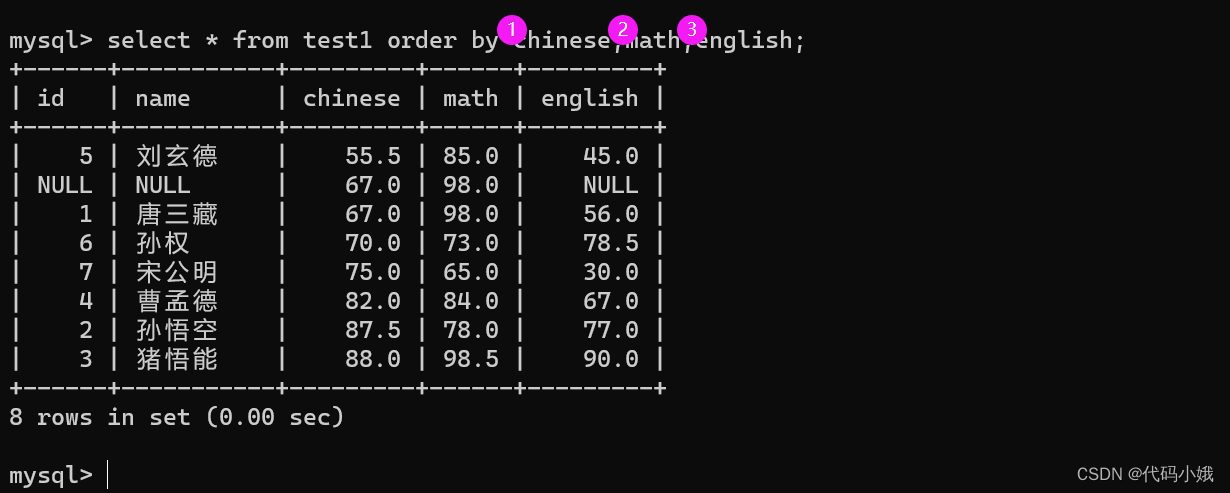Click the NULL value in name column
This screenshot has height=493, width=1230.
163,185
